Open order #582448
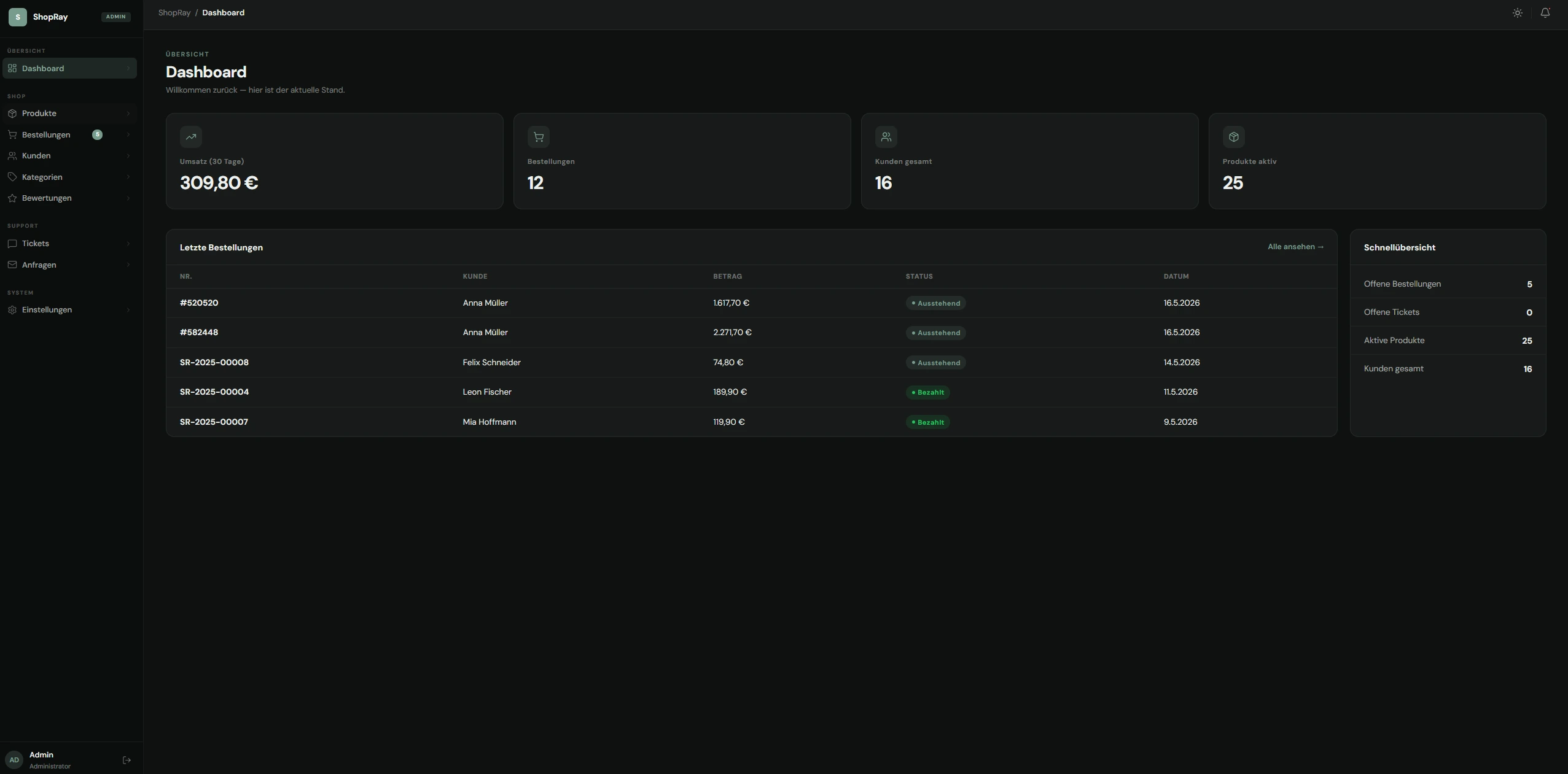Screen dimensions: 1568x774 point(199,332)
